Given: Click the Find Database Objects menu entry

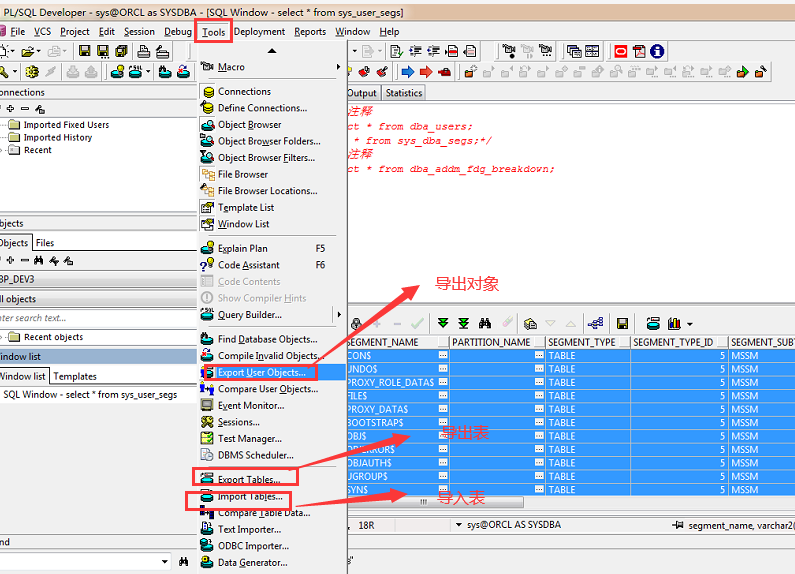Looking at the screenshot, I should click(267, 339).
